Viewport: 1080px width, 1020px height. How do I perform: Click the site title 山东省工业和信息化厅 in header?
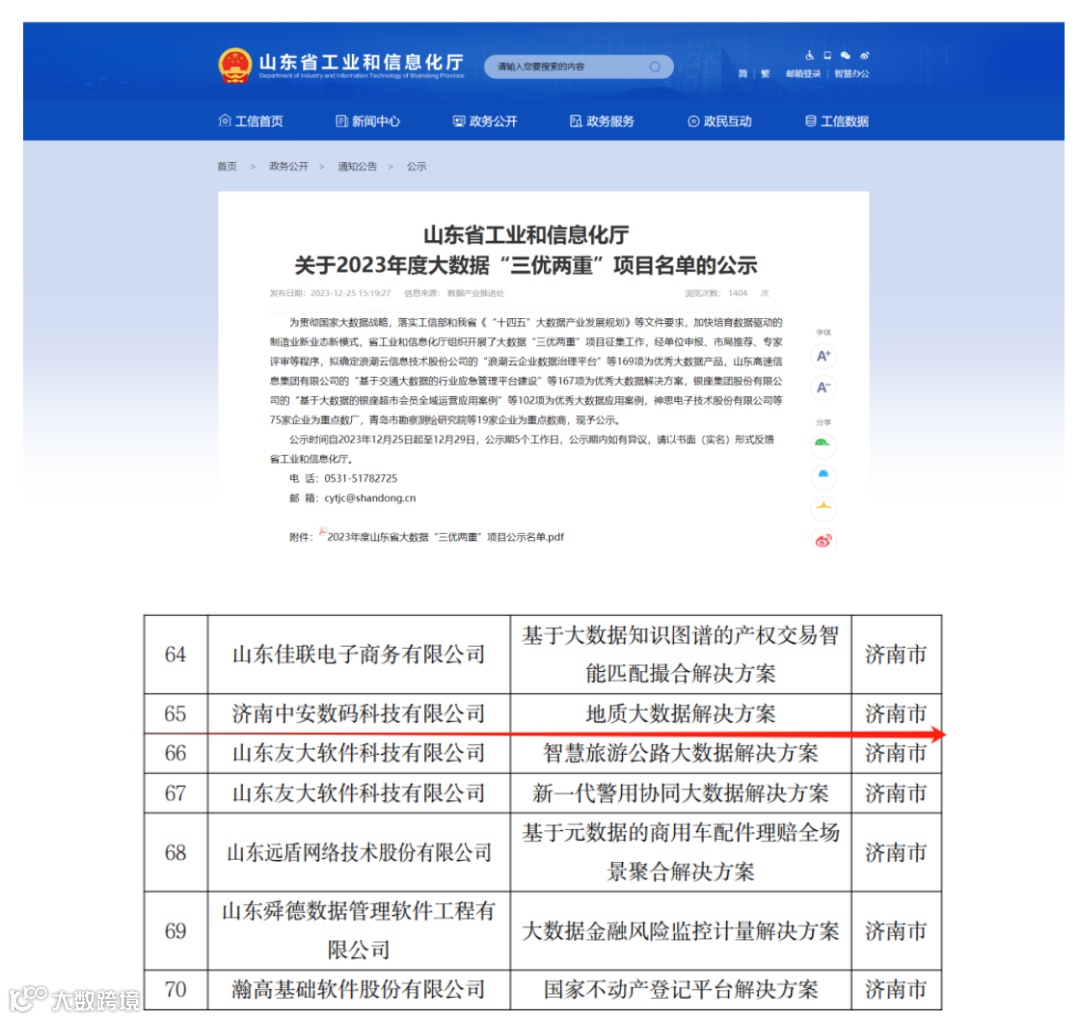tap(361, 61)
